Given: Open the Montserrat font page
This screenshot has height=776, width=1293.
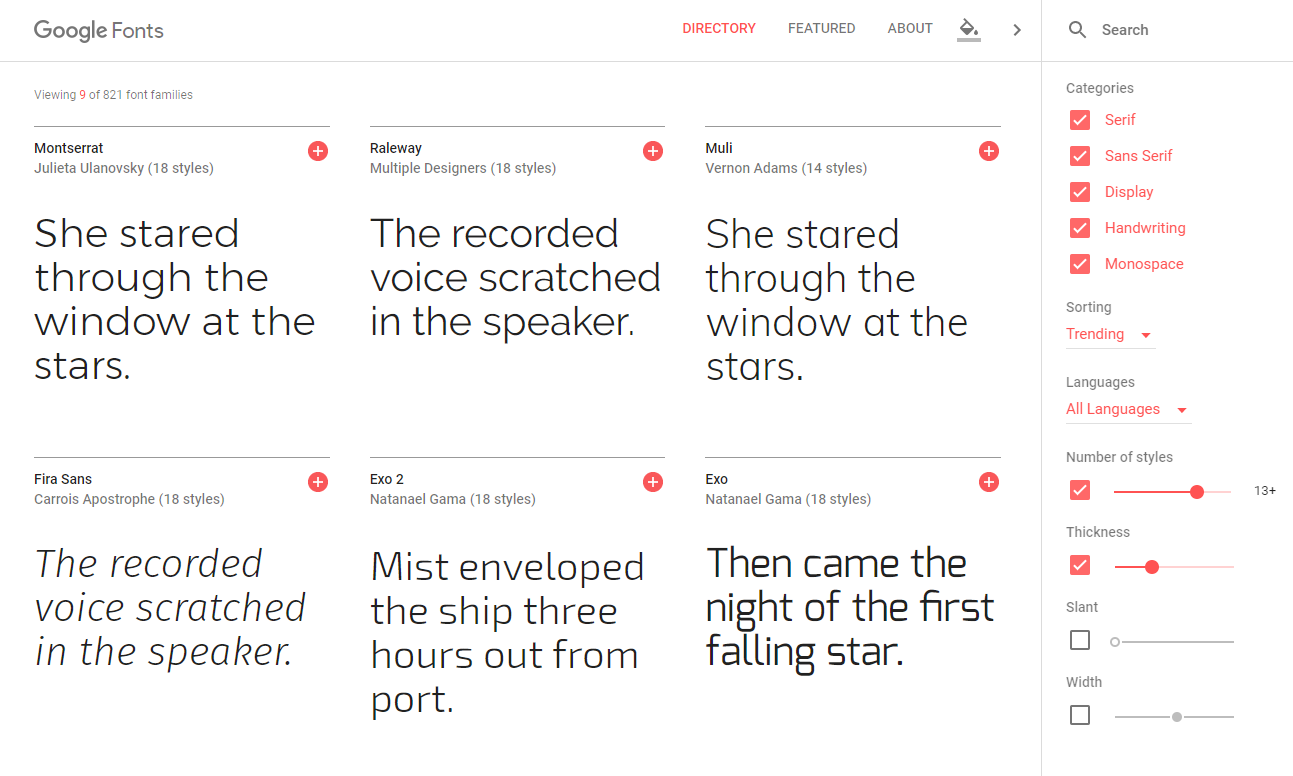Looking at the screenshot, I should tap(68, 147).
